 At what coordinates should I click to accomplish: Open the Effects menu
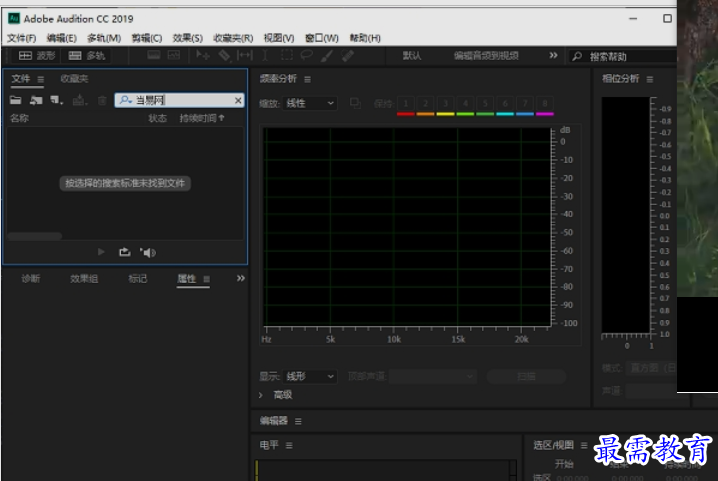[x=187, y=38]
